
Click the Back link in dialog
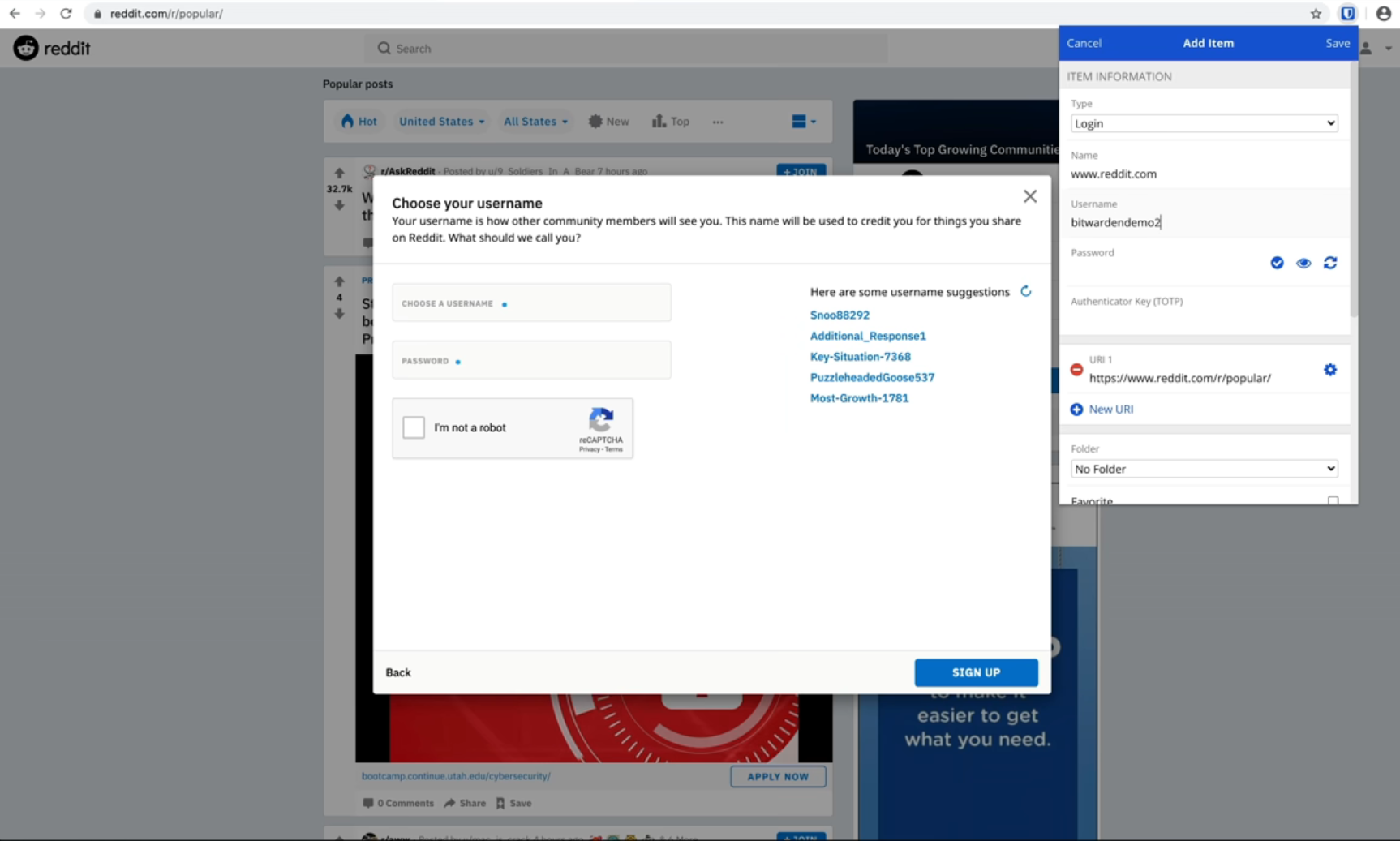click(398, 672)
